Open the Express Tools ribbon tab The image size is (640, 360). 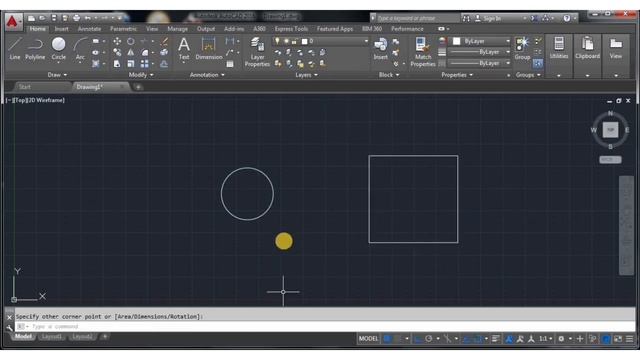pyautogui.click(x=291, y=29)
